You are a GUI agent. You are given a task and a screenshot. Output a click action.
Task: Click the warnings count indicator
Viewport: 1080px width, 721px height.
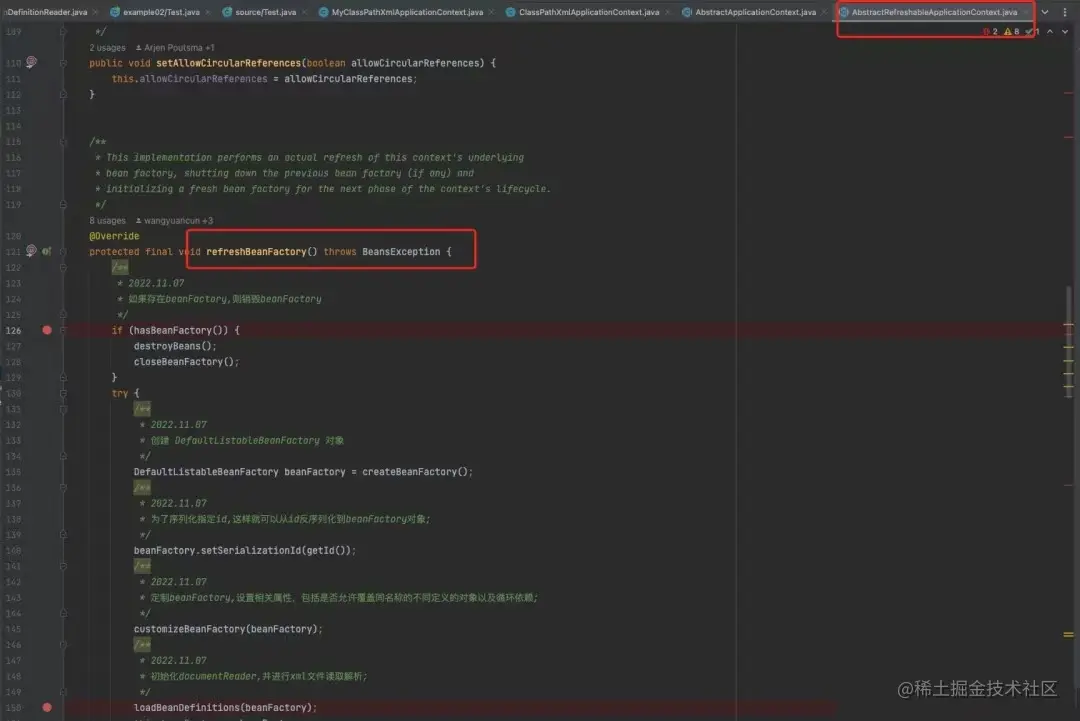pyautogui.click(x=1012, y=32)
